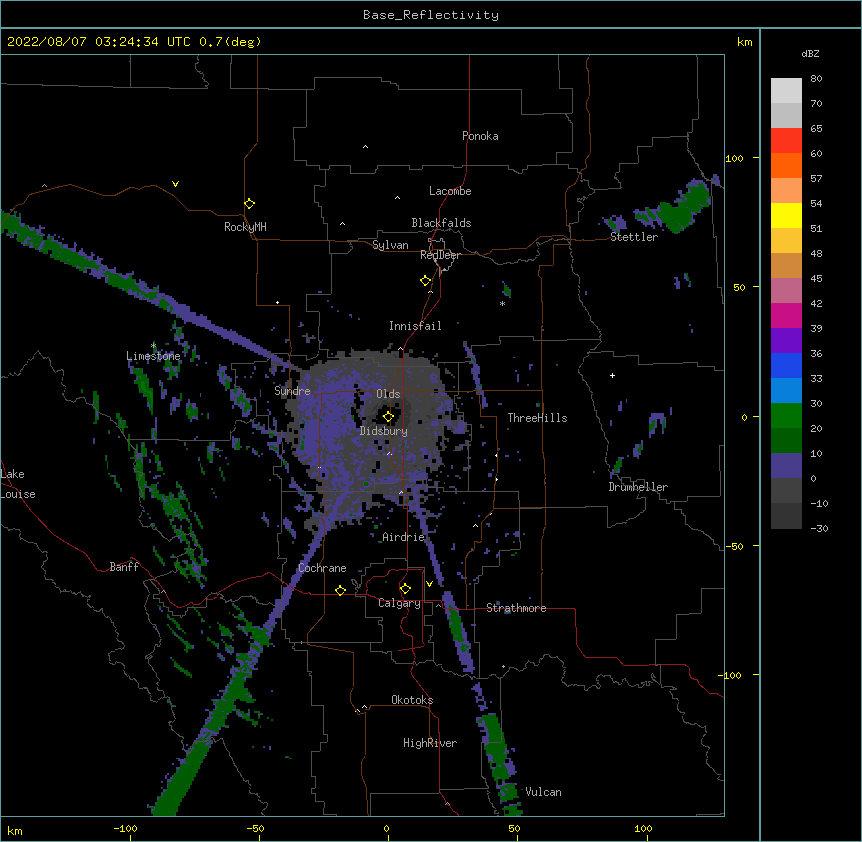
Task: Click the white caret marker west of Ponoka
Action: pyautogui.click(x=365, y=147)
